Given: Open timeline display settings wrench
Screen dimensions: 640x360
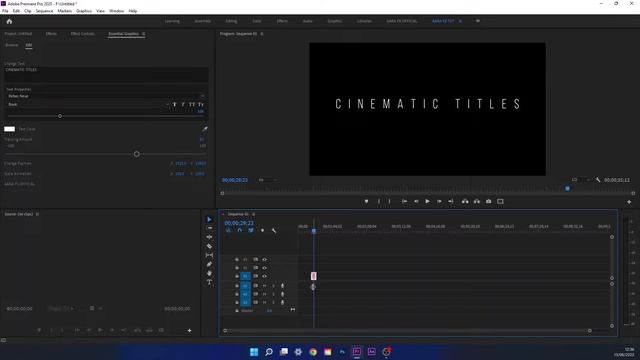Looking at the screenshot, I should pos(274,231).
